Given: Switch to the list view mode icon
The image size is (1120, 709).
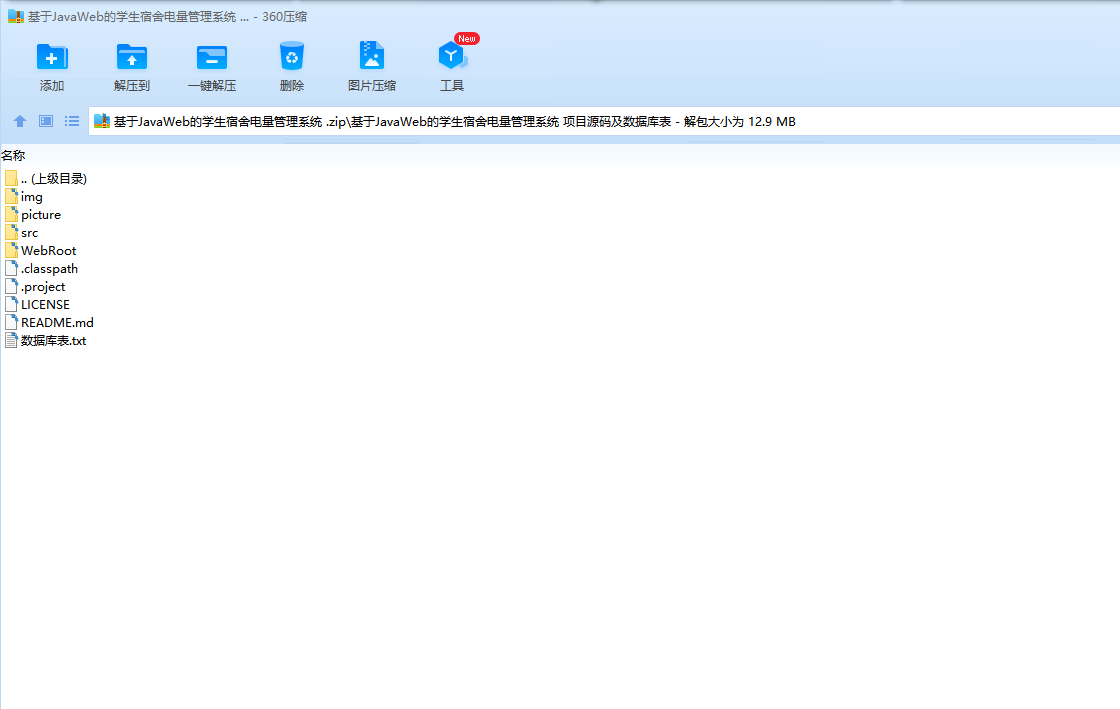Looking at the screenshot, I should coord(72,121).
